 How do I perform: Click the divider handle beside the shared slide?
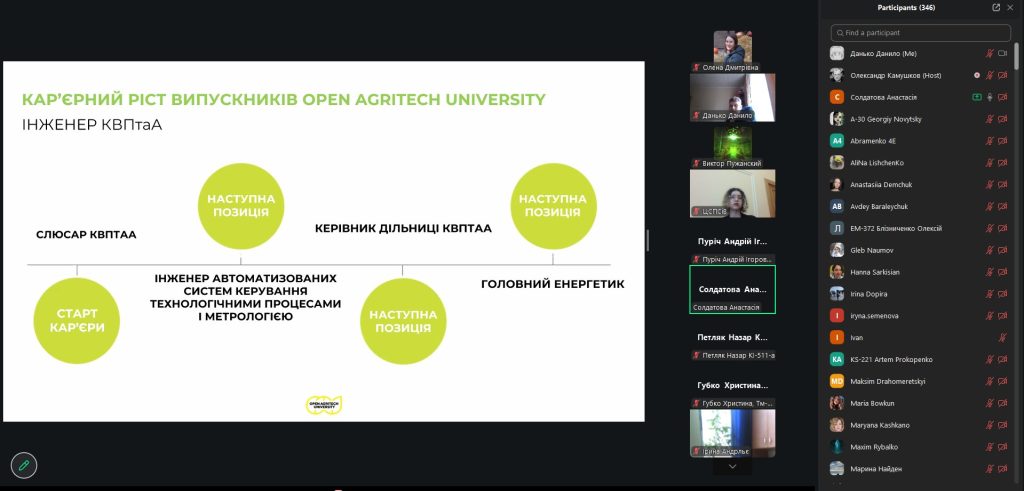(648, 240)
